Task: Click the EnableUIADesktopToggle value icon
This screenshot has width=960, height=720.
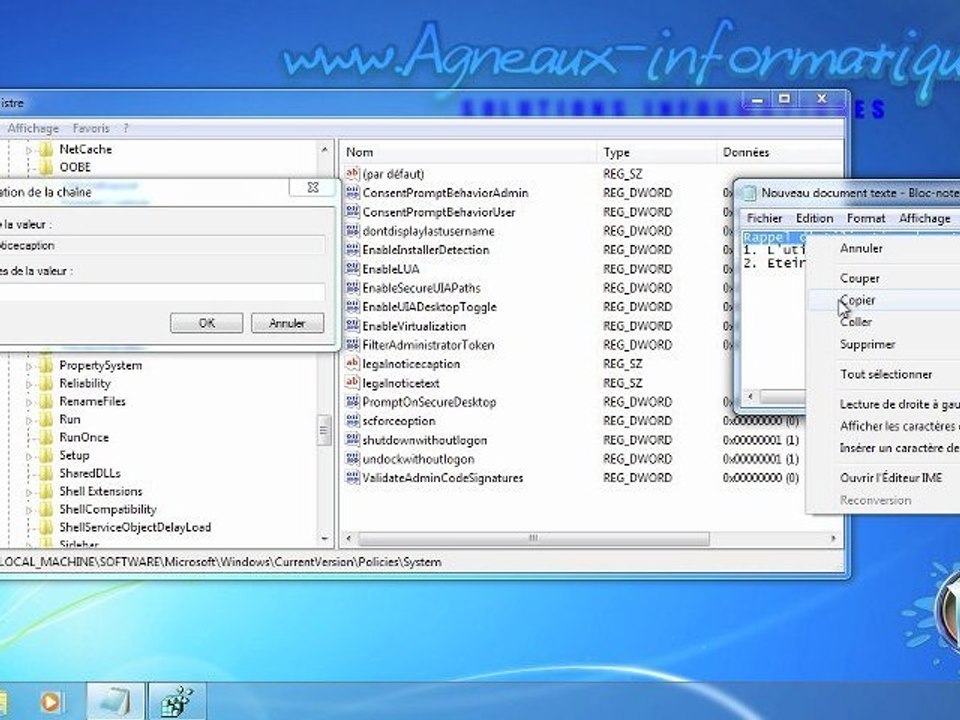Action: pyautogui.click(x=353, y=306)
